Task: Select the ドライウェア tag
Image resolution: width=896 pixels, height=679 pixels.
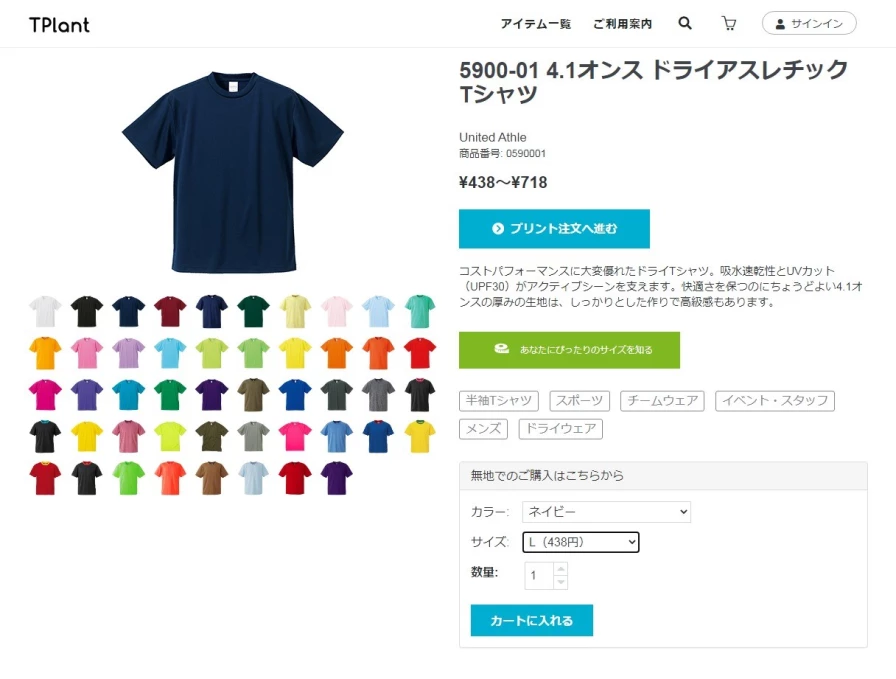Action: (x=561, y=429)
